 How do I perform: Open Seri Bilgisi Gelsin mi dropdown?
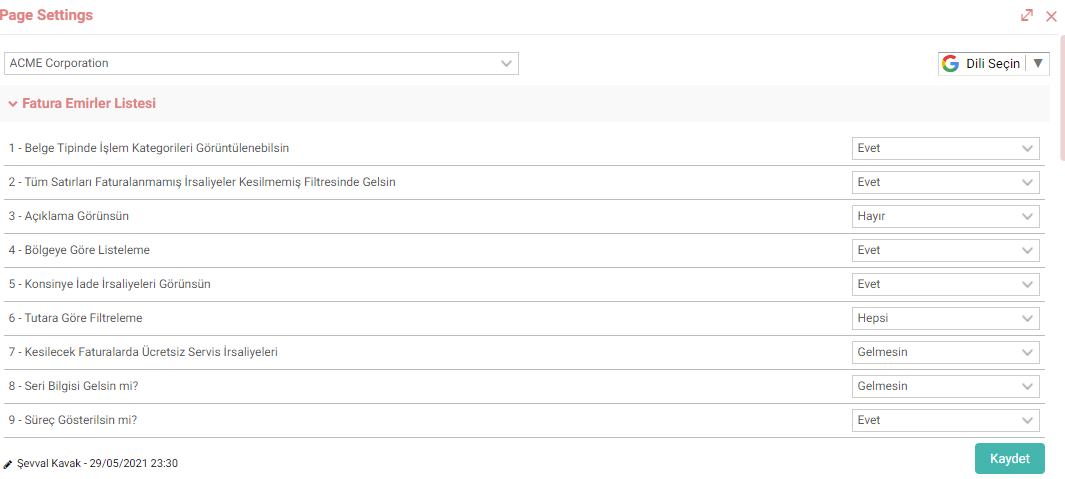click(945, 386)
